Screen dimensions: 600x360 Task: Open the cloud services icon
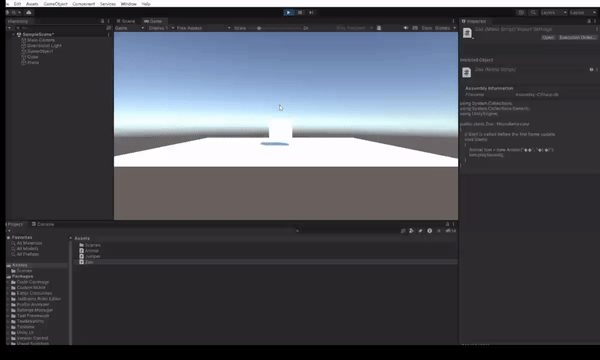(x=29, y=13)
